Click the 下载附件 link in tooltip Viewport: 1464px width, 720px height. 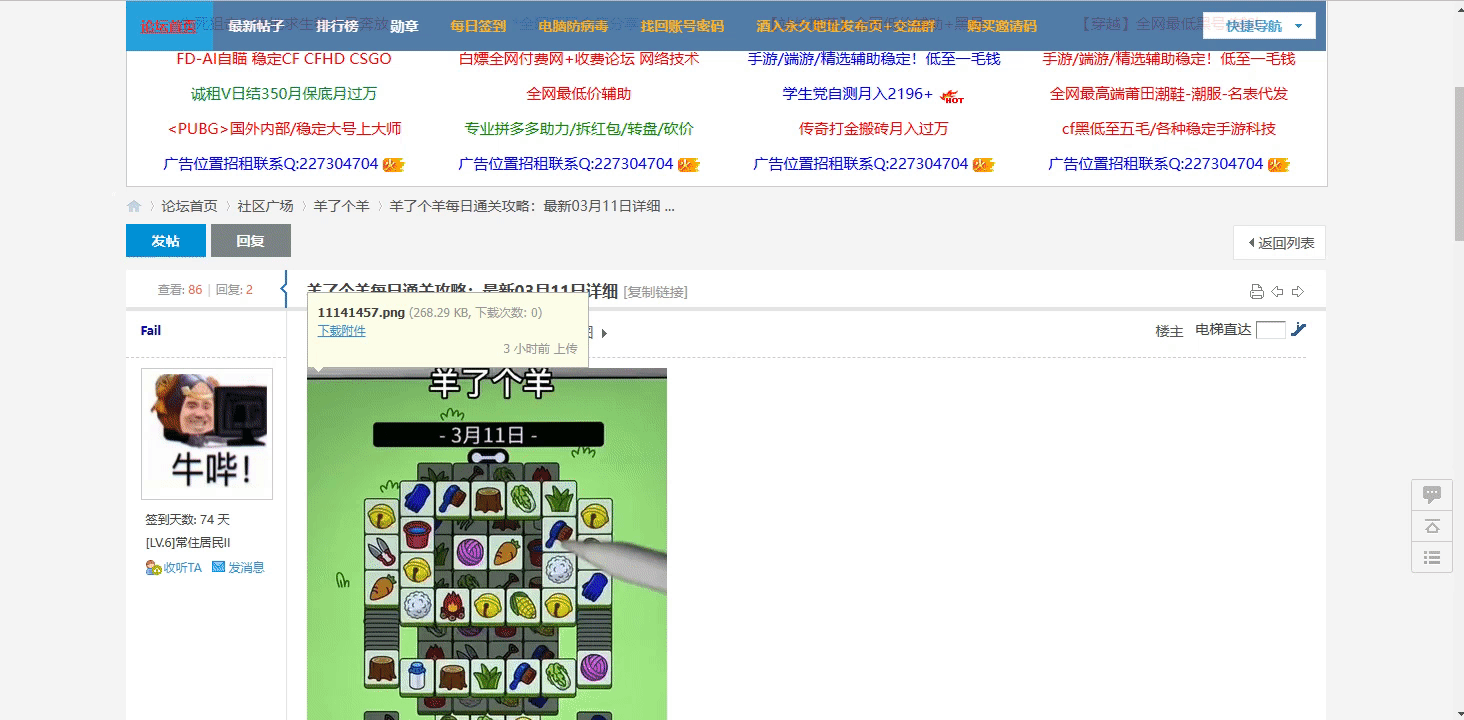point(341,331)
